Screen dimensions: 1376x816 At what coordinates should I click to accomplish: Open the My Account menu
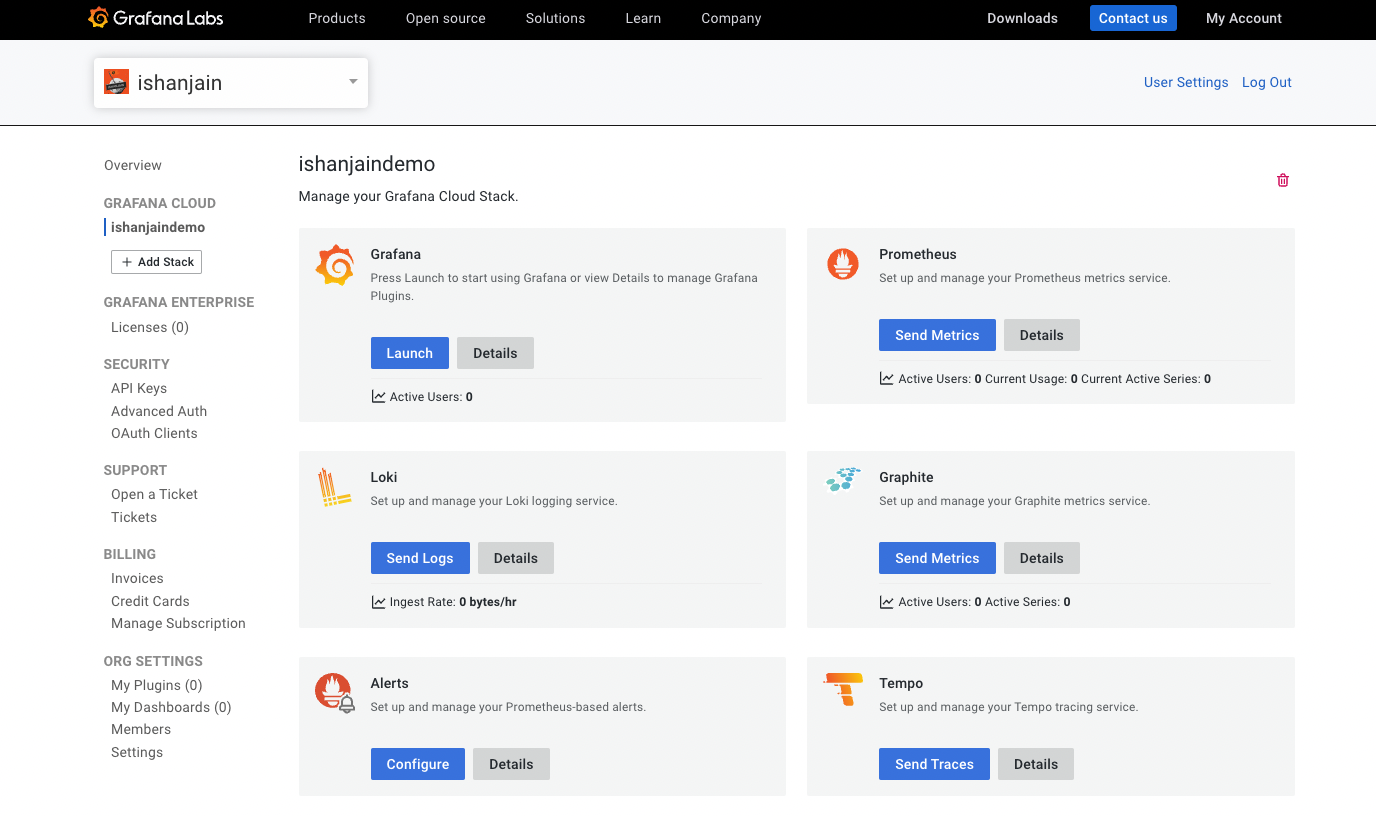pyautogui.click(x=1243, y=18)
